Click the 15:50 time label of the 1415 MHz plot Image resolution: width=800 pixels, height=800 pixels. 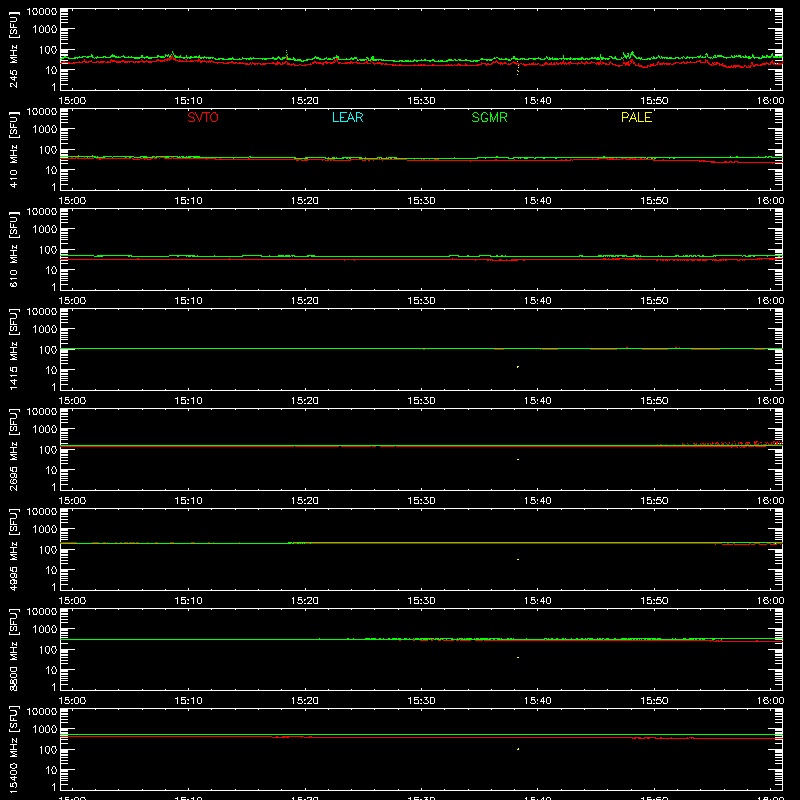pos(654,401)
